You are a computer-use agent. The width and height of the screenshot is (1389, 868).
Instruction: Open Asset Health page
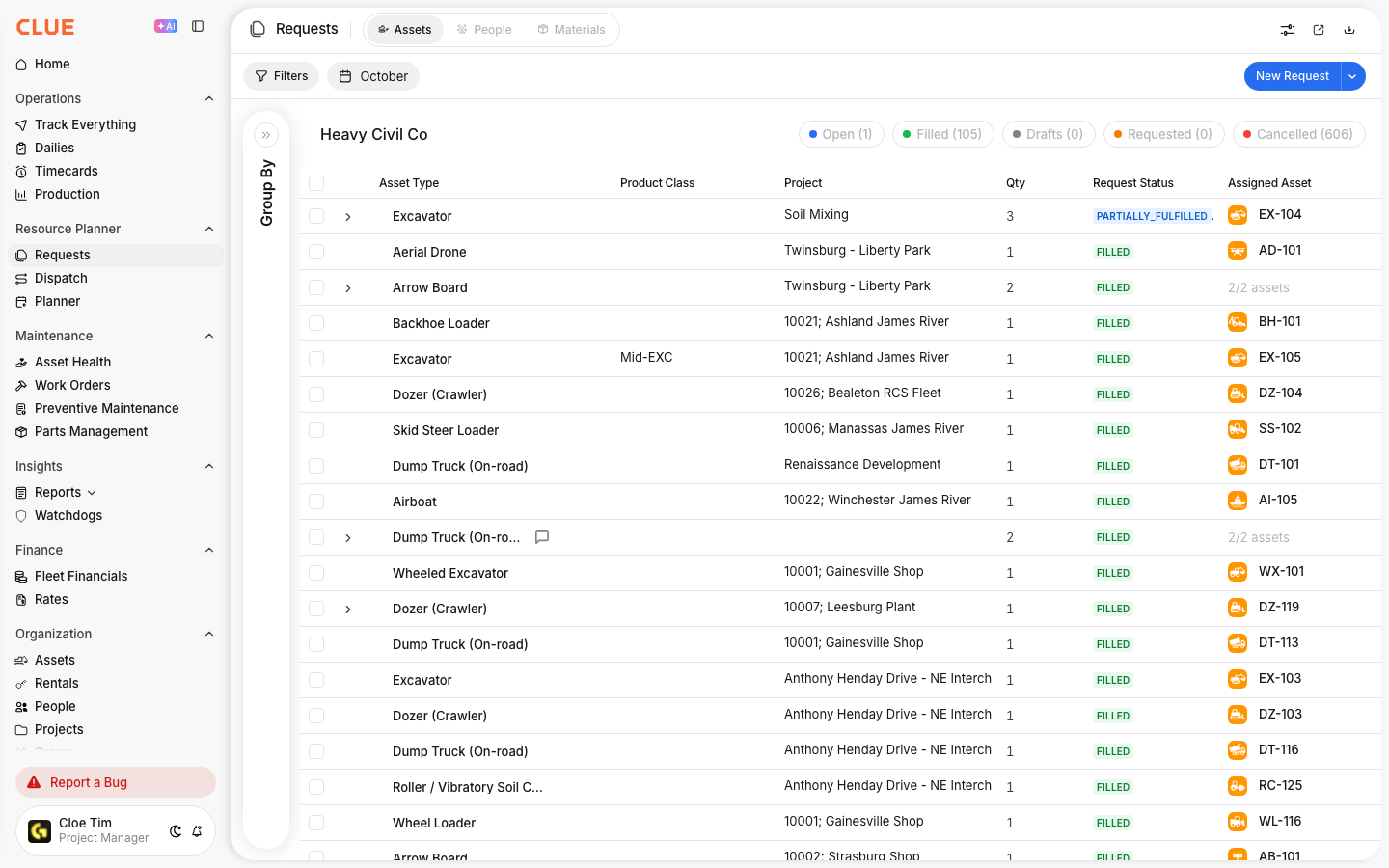click(72, 362)
